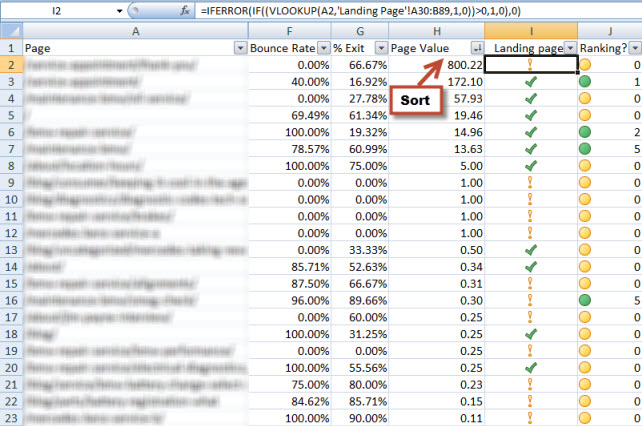Expand the Name Box dropdown arrow
This screenshot has height=426, width=642.
pyautogui.click(x=120, y=10)
